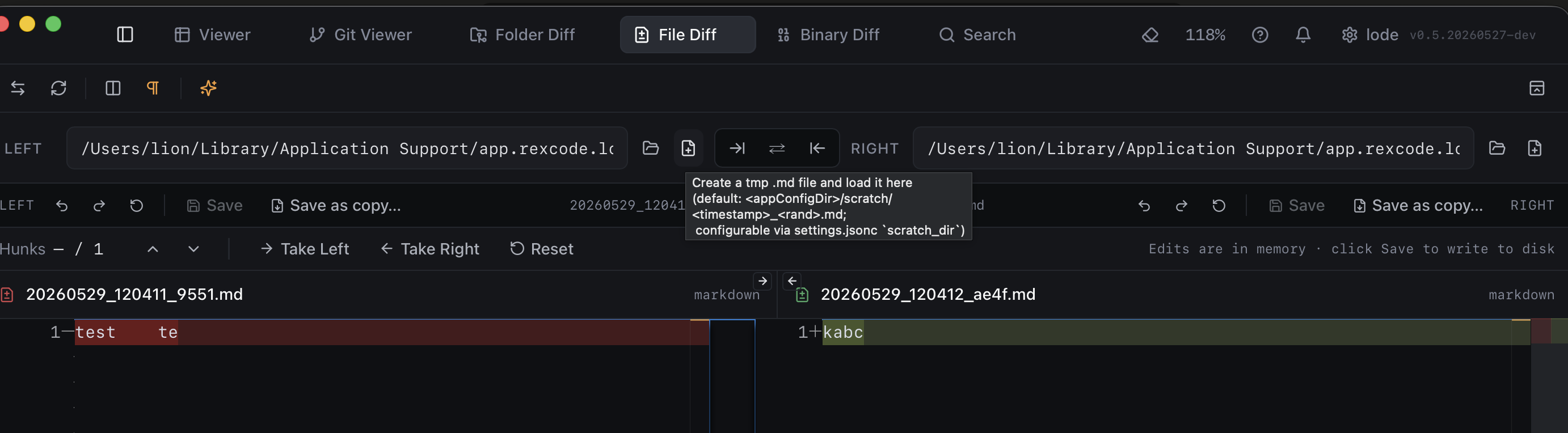Image resolution: width=1568 pixels, height=433 pixels.
Task: Click the added line 'kabc'
Action: pos(1176,333)
